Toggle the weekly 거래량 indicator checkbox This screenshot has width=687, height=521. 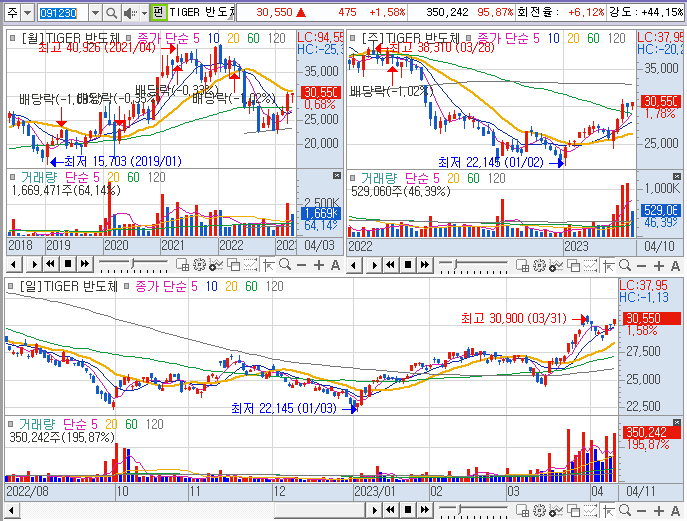pyautogui.click(x=353, y=178)
